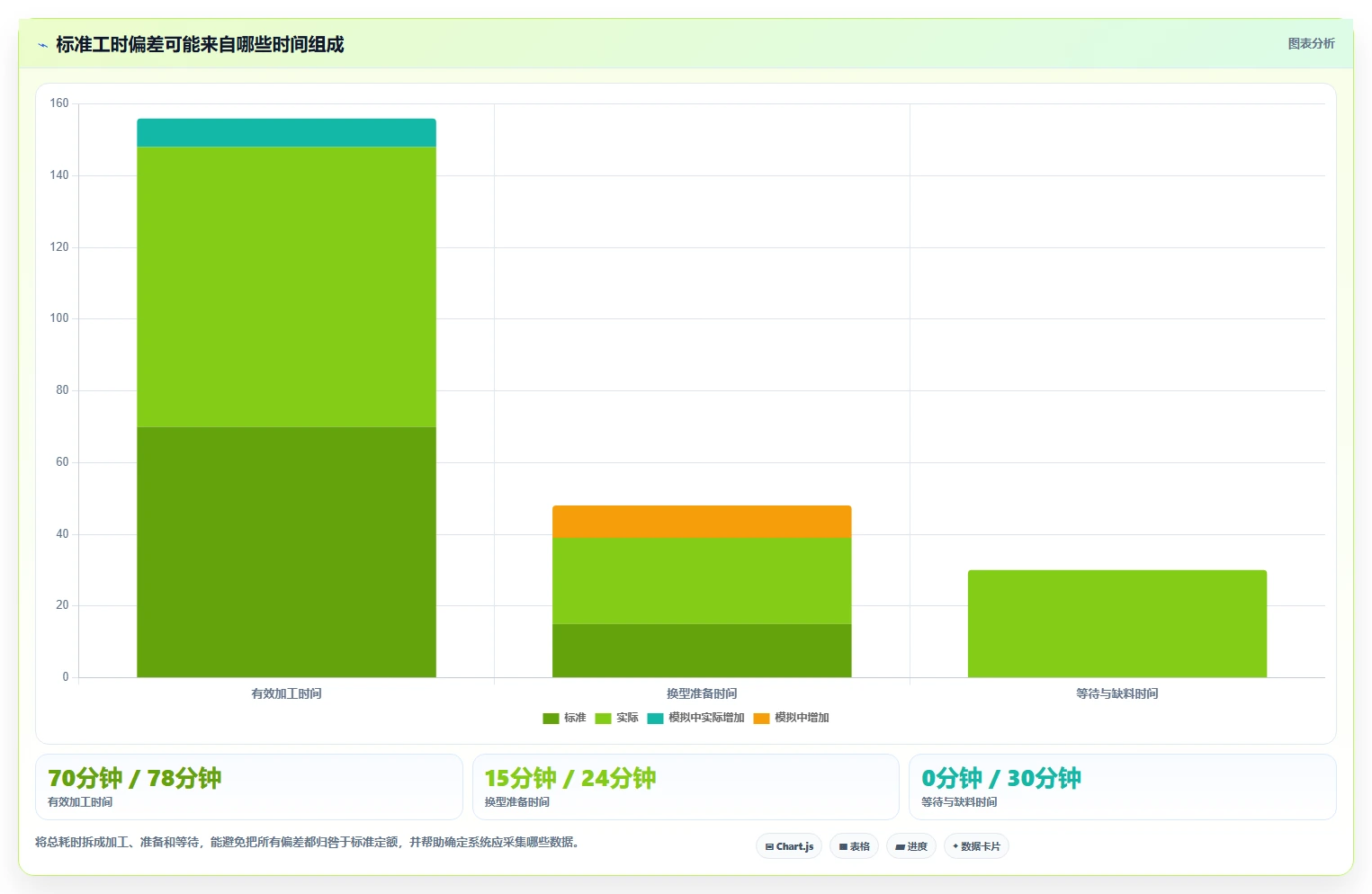Click the 换型准备时间 x-axis label
The width and height of the screenshot is (1372, 894).
click(702, 693)
